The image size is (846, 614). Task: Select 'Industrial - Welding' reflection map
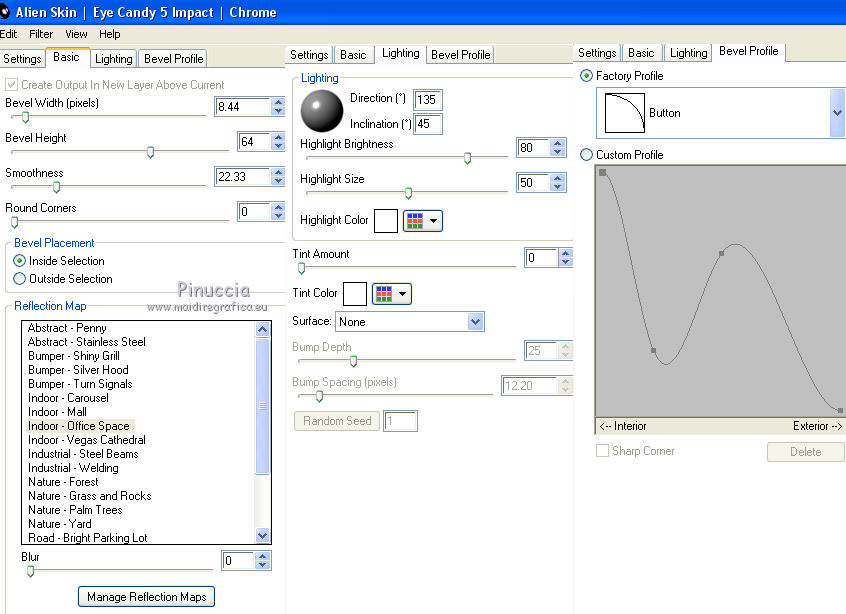73,468
